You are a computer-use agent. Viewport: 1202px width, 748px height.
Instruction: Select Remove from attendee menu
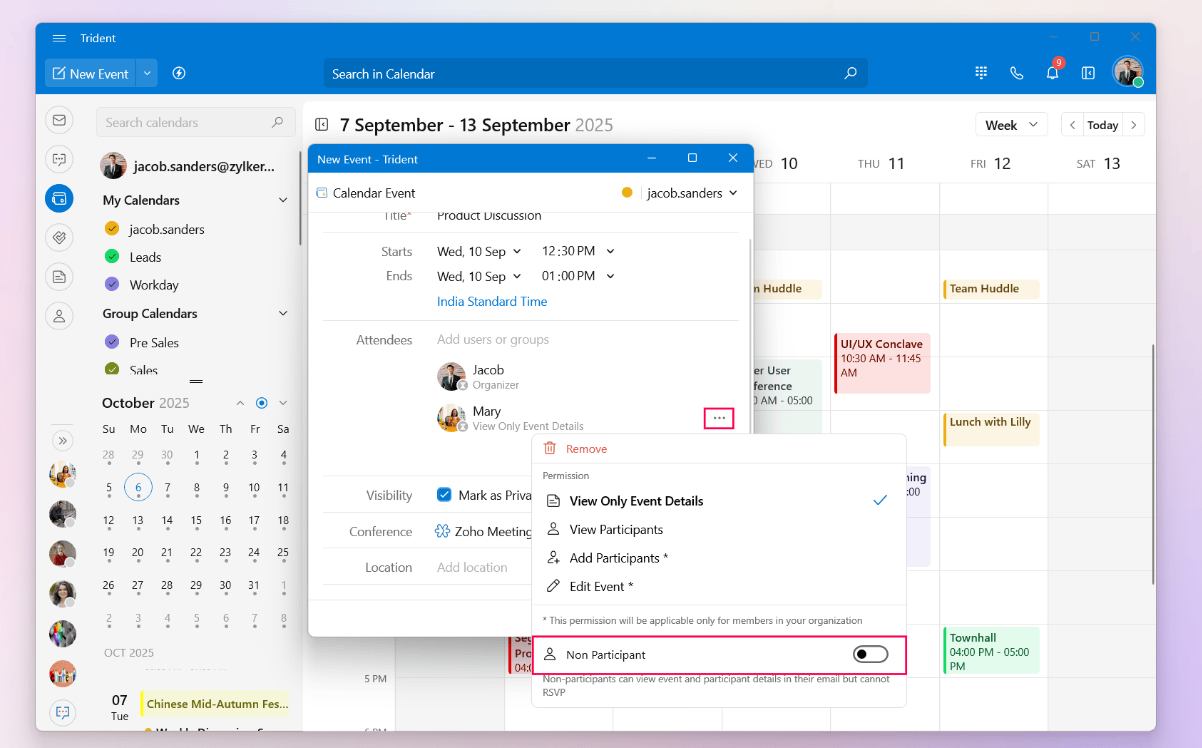click(718, 449)
